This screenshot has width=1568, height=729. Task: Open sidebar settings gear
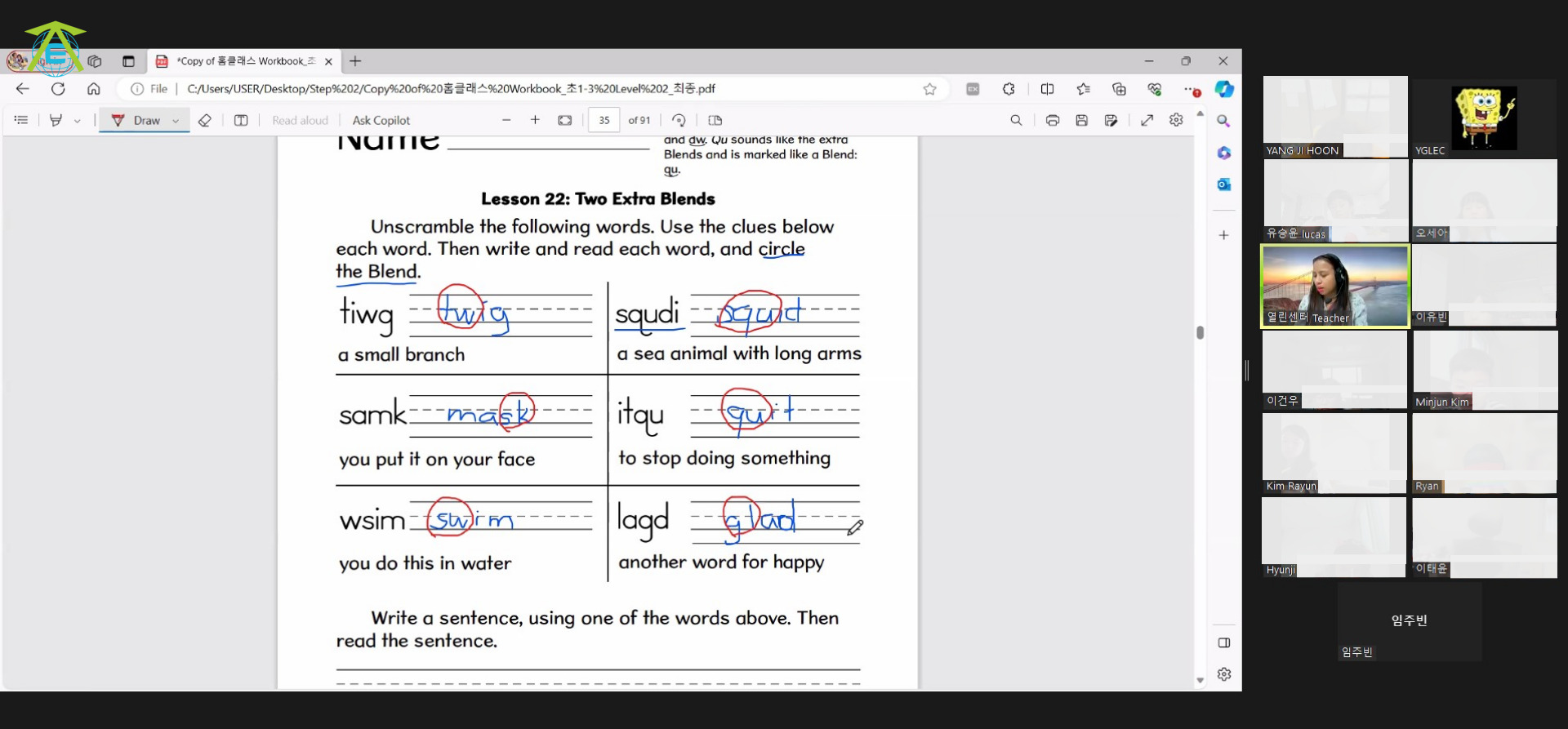point(1223,674)
